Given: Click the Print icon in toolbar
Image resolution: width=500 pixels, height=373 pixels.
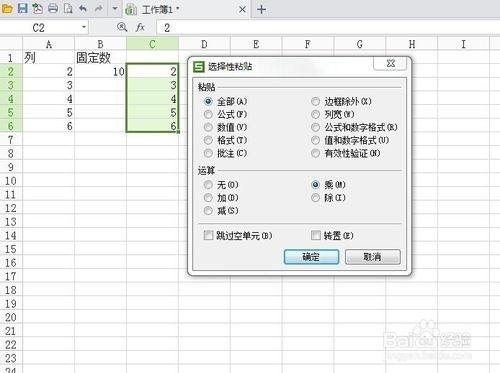Looking at the screenshot, I should pos(53,8).
